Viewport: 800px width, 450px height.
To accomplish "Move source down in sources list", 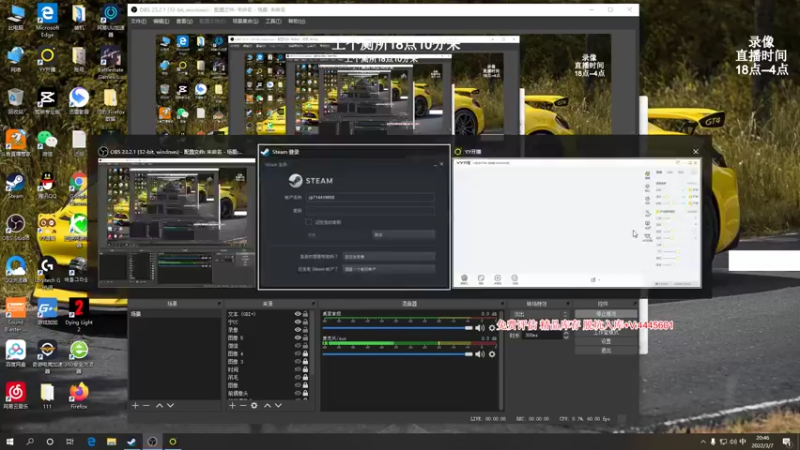I will pos(279,405).
